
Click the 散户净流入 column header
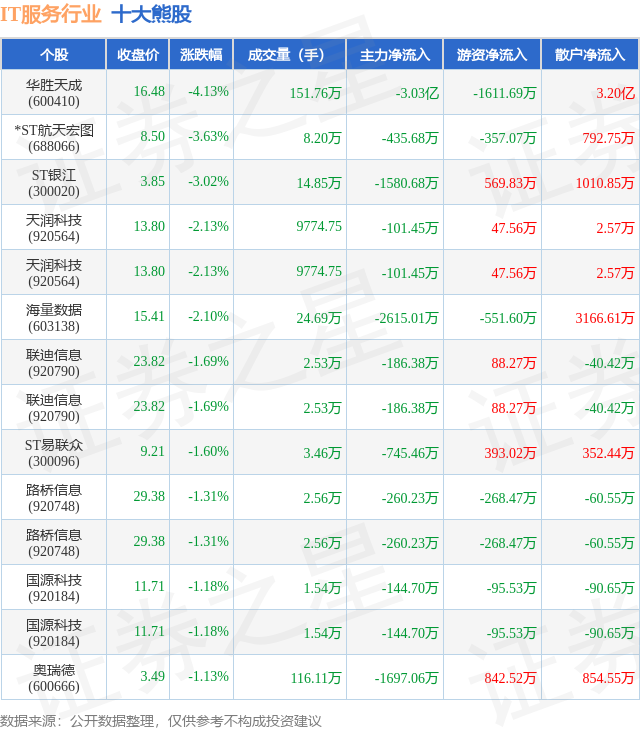pyautogui.click(x=590, y=54)
